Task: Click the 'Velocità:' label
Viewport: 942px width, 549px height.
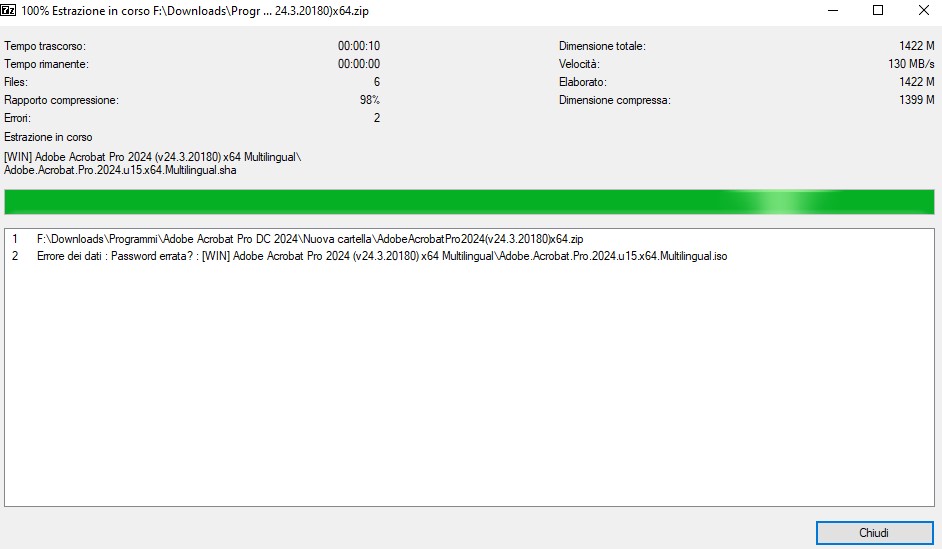Action: coord(579,64)
